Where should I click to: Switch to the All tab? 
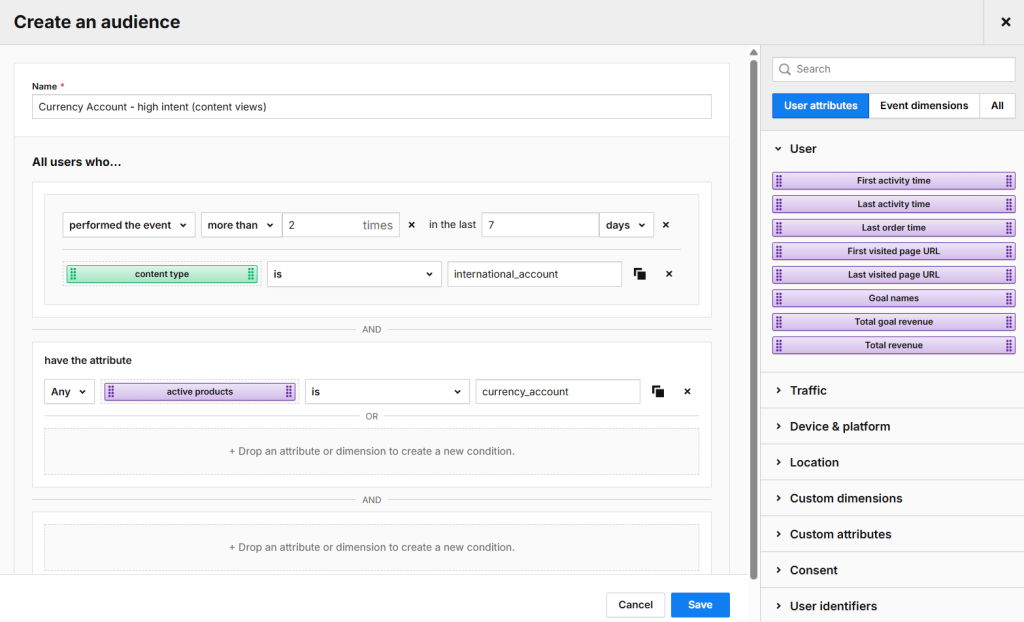997,106
